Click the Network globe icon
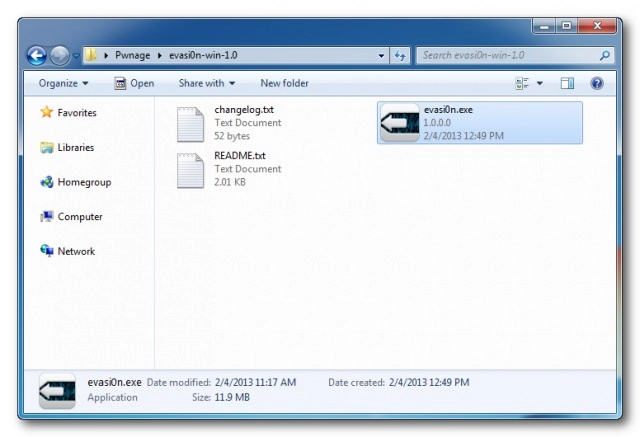The image size is (640, 437). coord(47,251)
